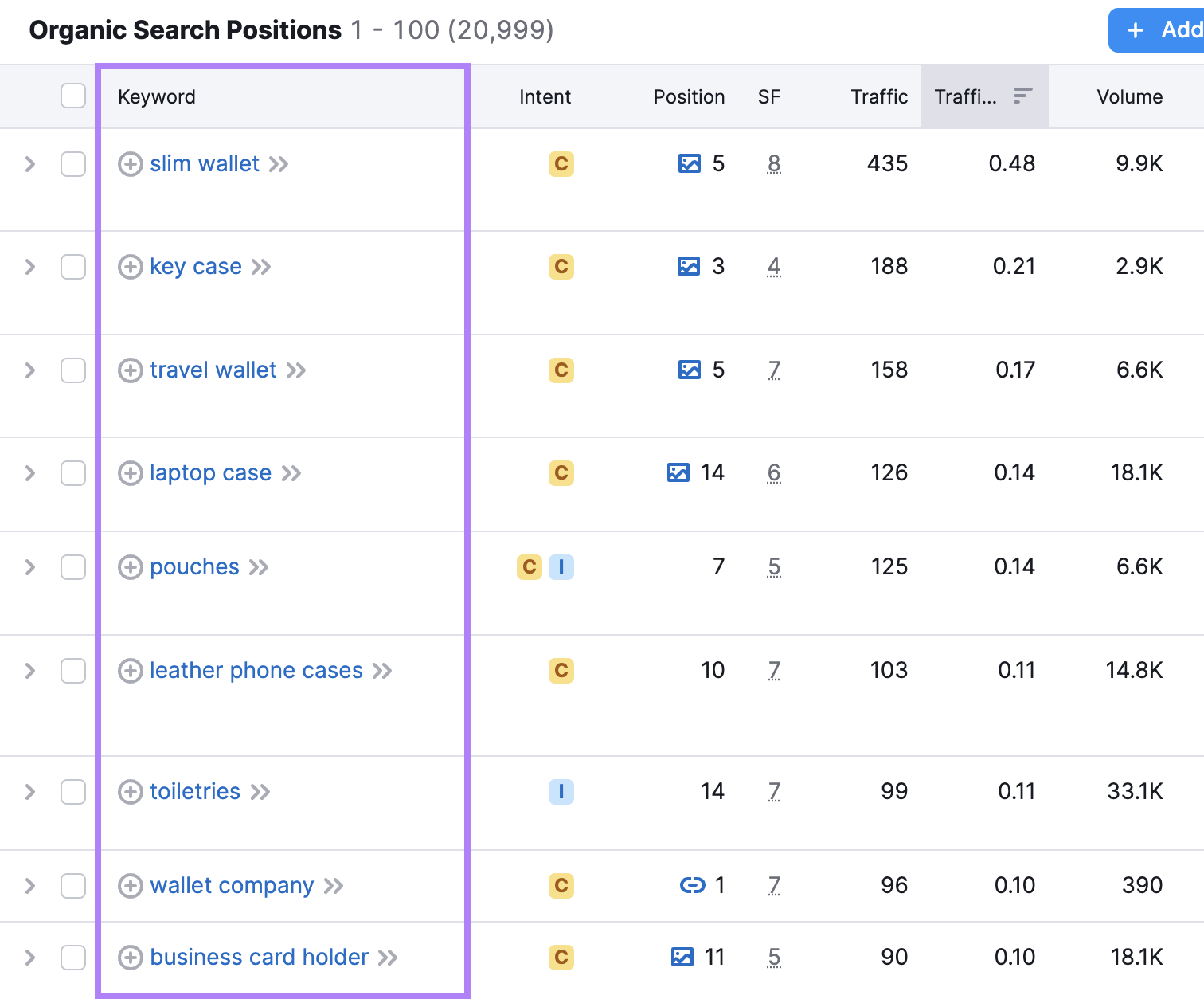Click the Commercial intent badge for laptop case
Screen dimensions: 1204x1007
click(561, 473)
